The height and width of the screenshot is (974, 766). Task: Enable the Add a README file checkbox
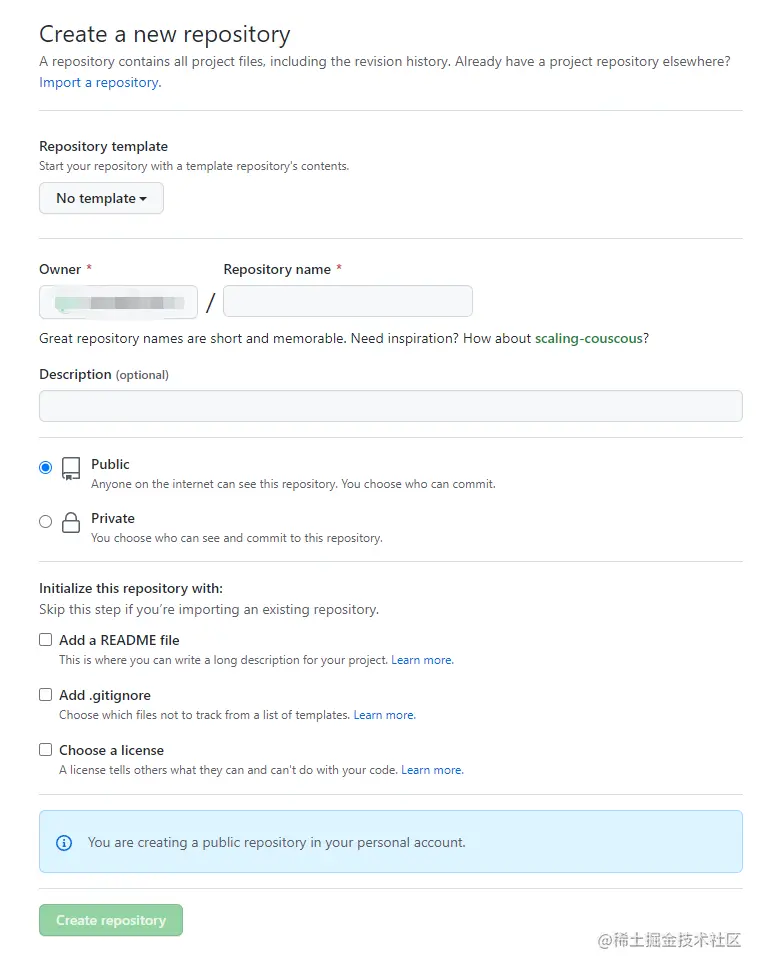(x=46, y=640)
